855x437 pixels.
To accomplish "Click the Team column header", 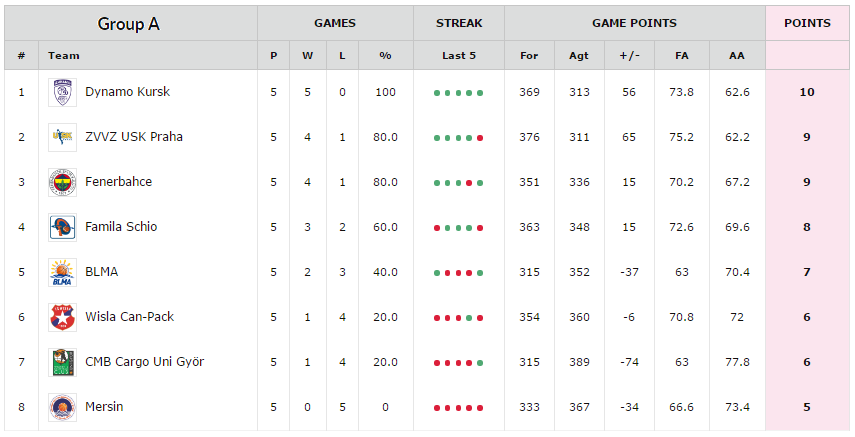I will click(x=64, y=56).
